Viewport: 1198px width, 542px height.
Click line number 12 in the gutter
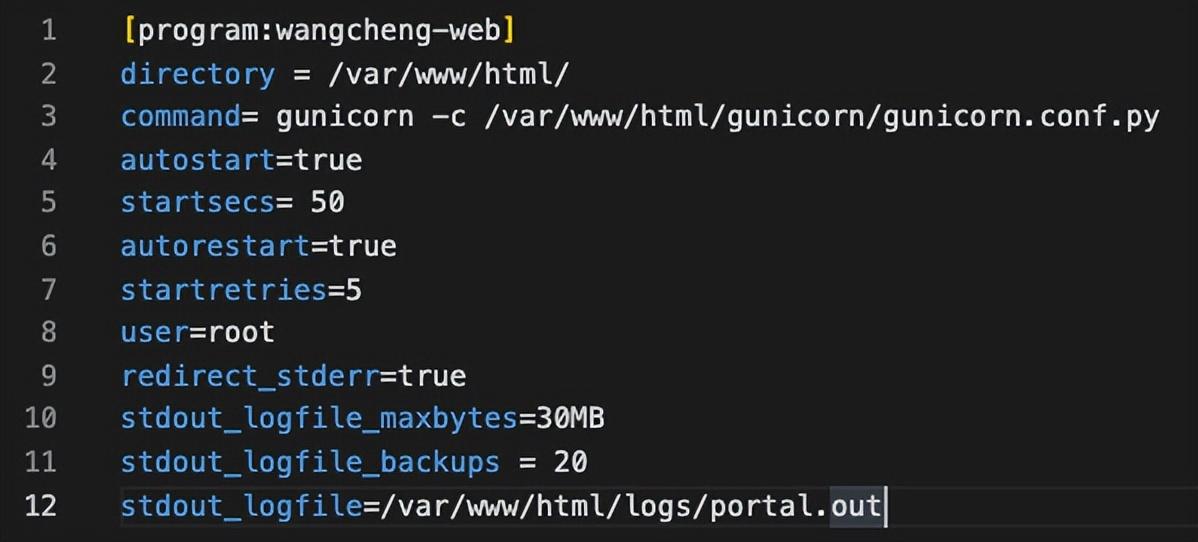40,505
